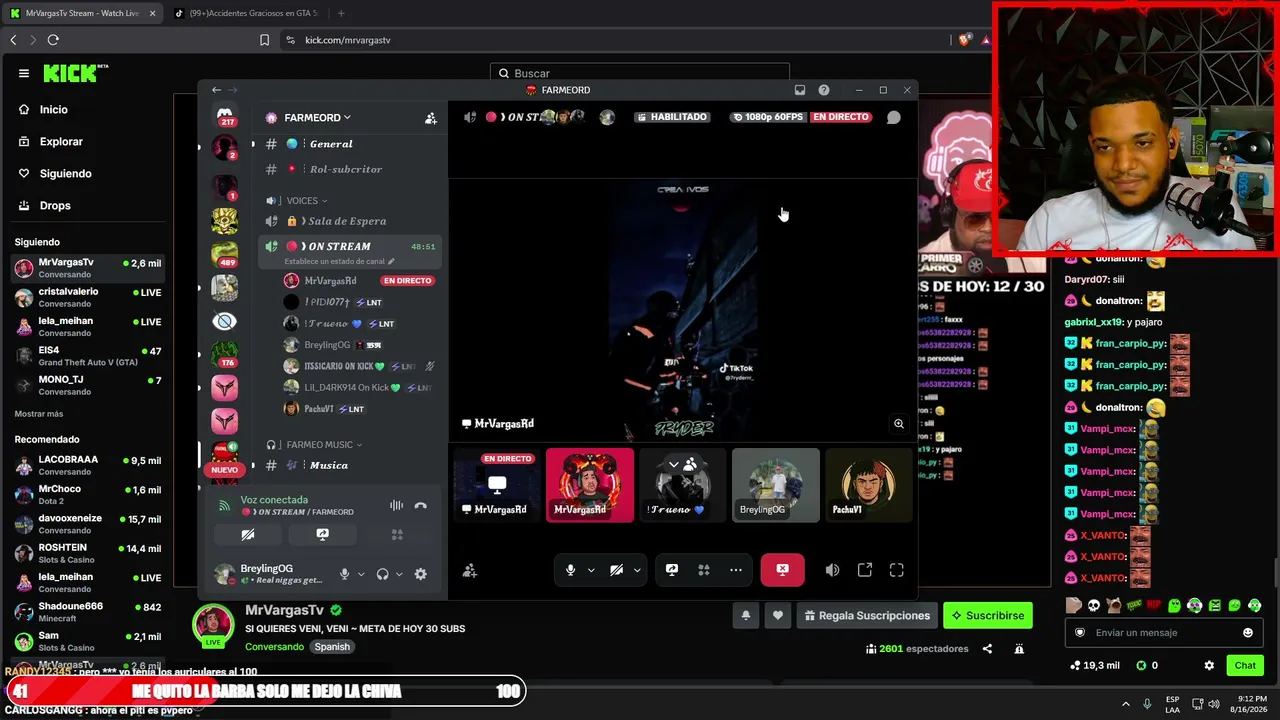The image size is (1280, 720).
Task: Share your screen from the voice panel
Action: (322, 535)
